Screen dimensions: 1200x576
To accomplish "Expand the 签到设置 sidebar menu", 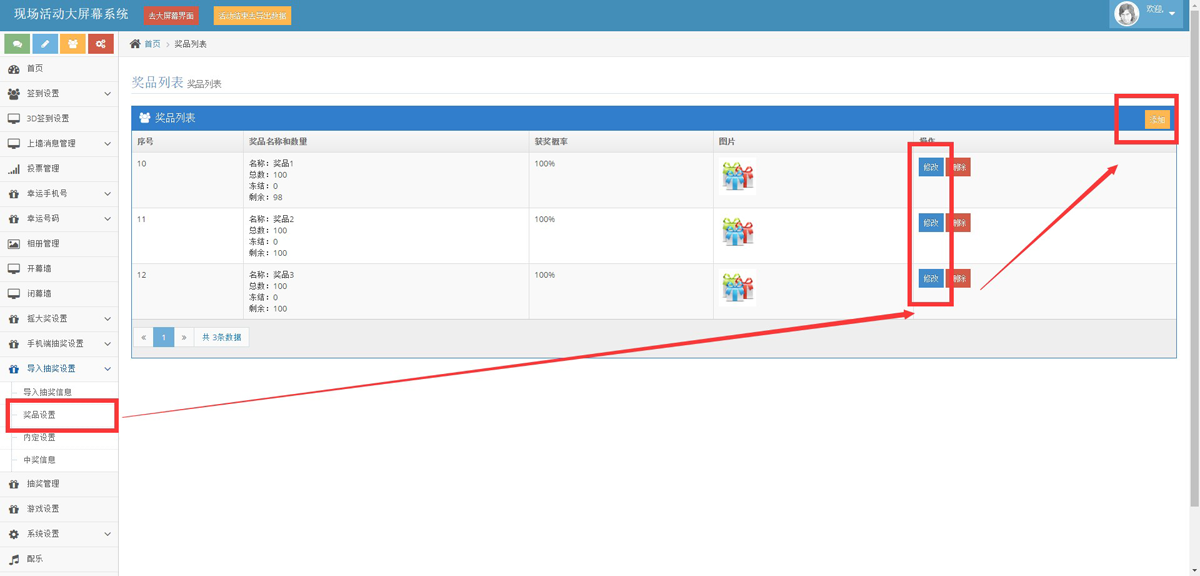I will [59, 94].
